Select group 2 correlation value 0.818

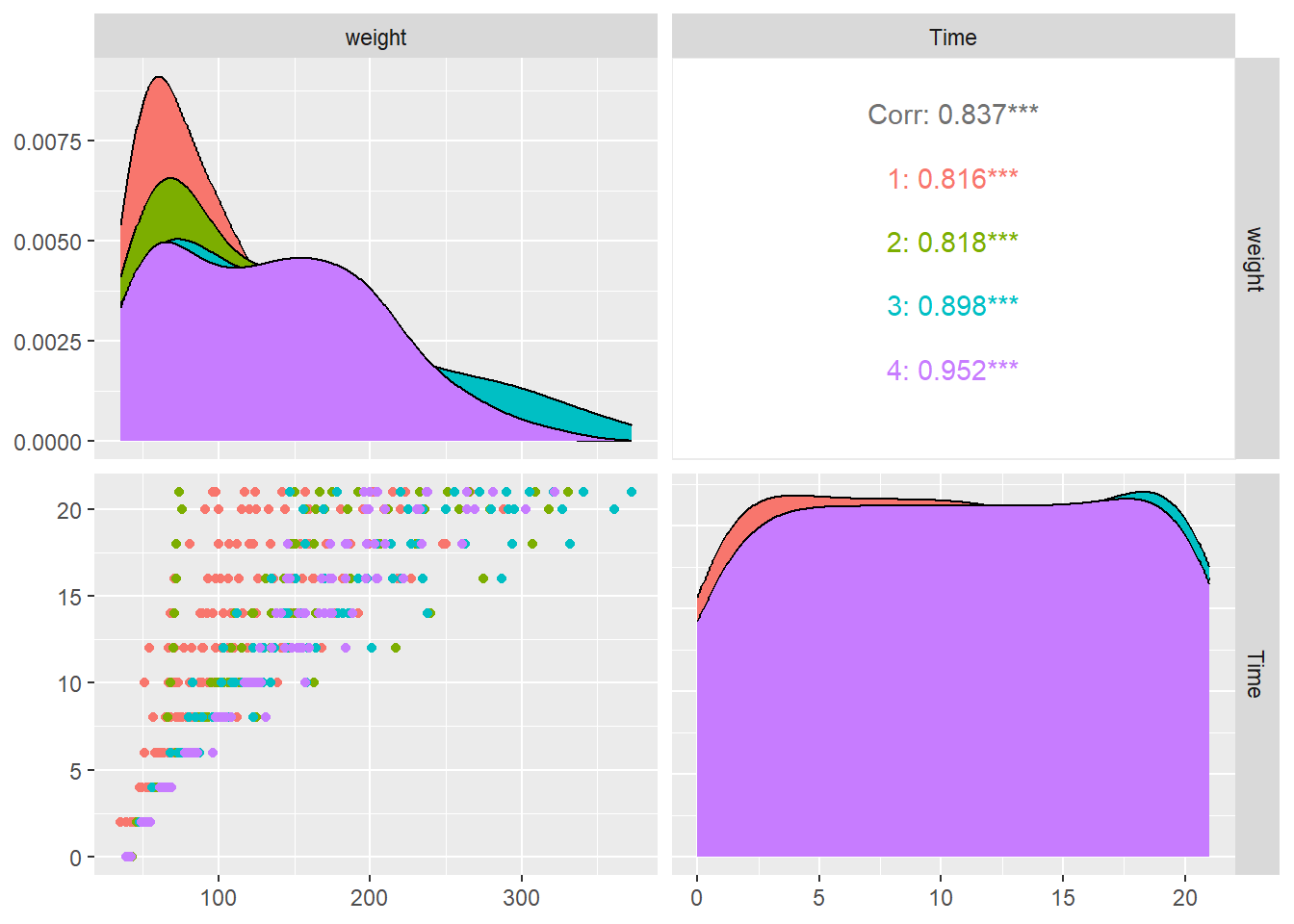click(952, 243)
